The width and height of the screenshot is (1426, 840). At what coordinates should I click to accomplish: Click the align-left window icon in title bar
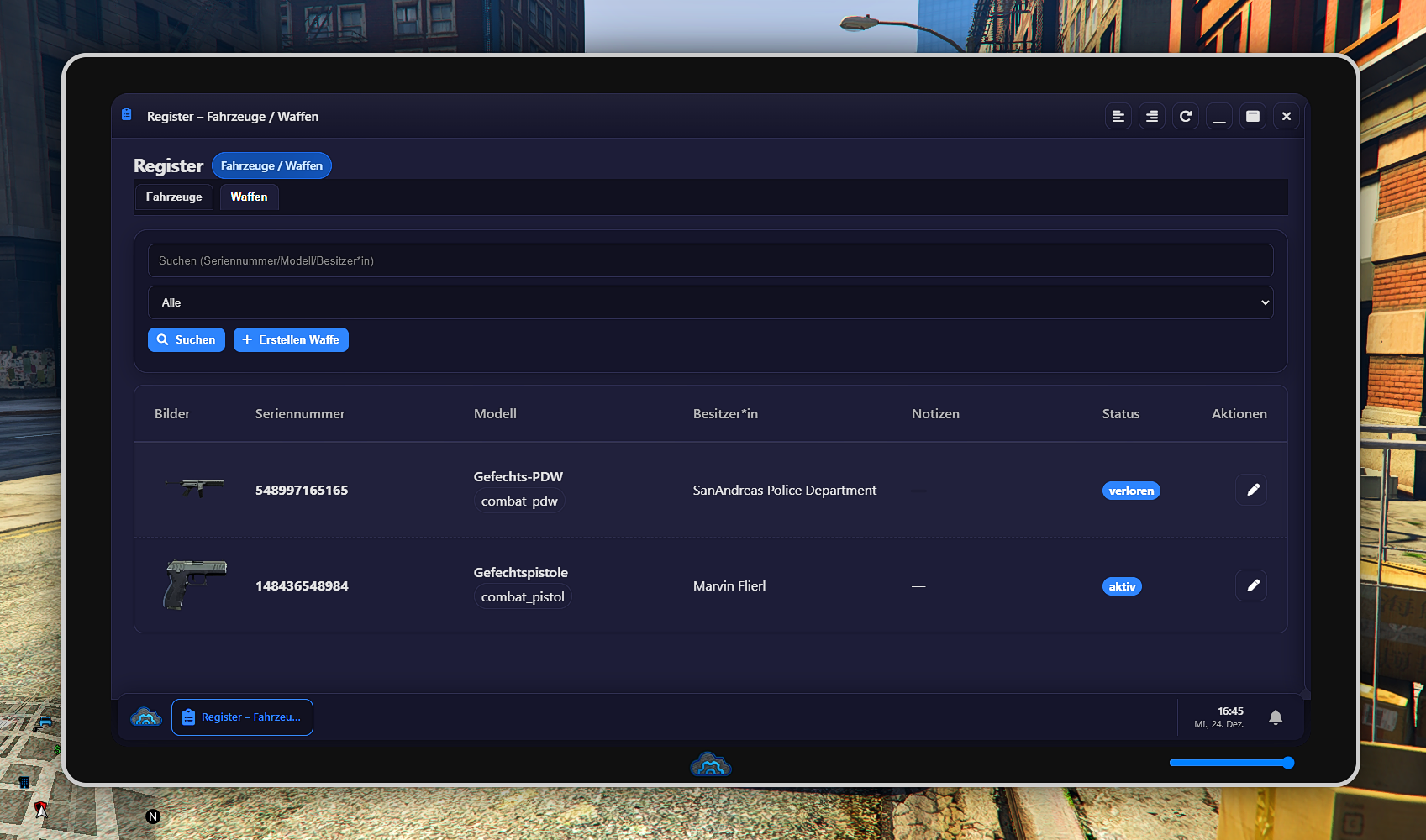click(x=1118, y=117)
